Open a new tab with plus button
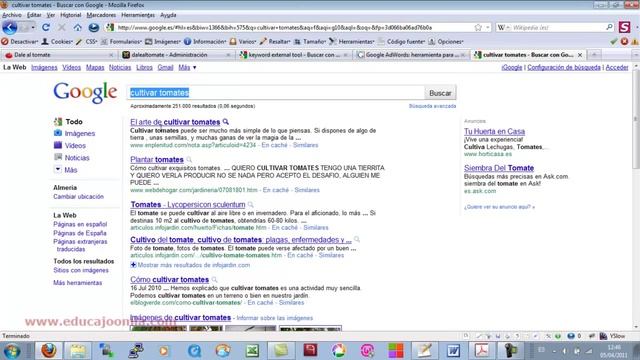640x360 pixels. pos(594,55)
